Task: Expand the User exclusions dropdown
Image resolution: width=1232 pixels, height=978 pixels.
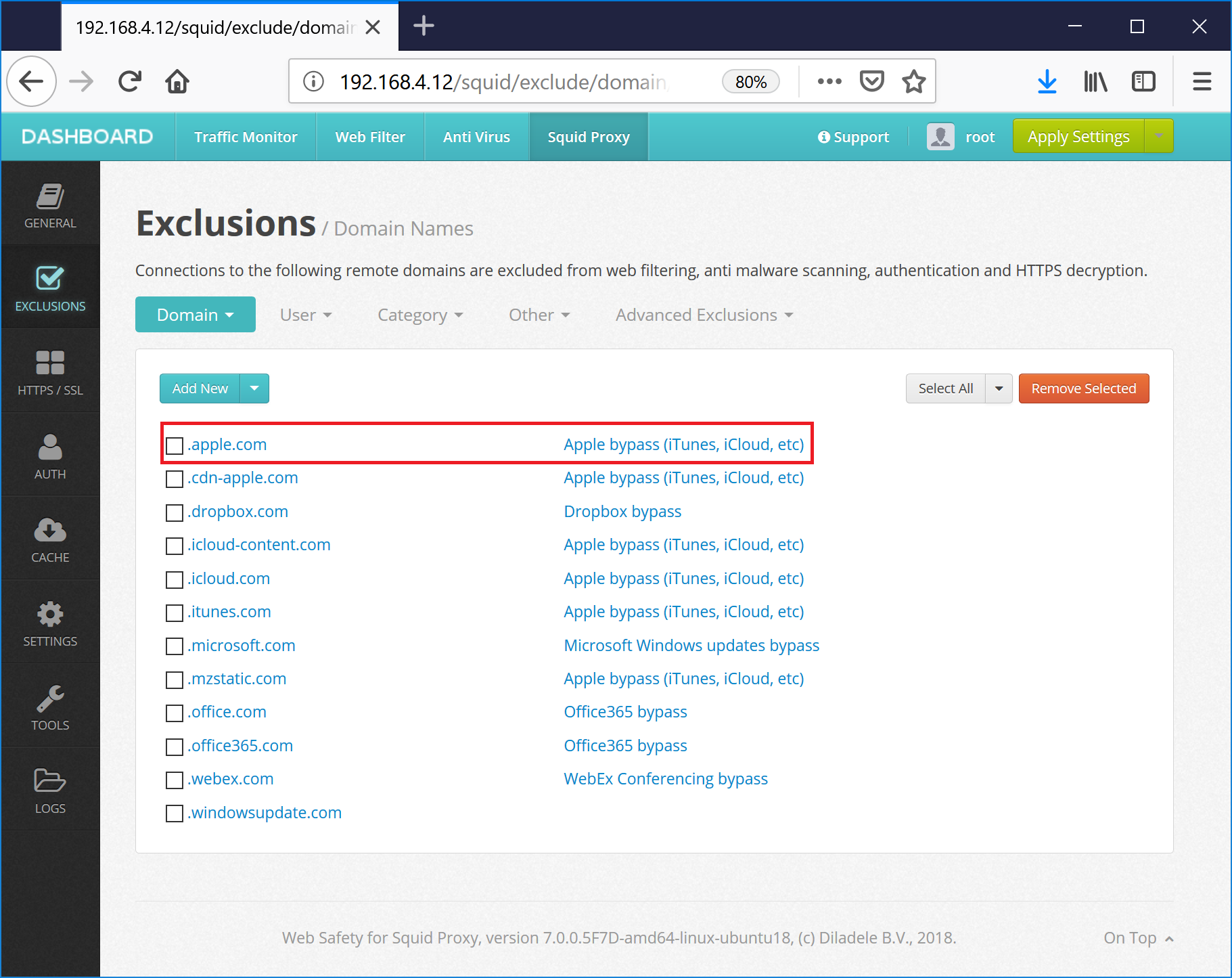Action: click(306, 315)
